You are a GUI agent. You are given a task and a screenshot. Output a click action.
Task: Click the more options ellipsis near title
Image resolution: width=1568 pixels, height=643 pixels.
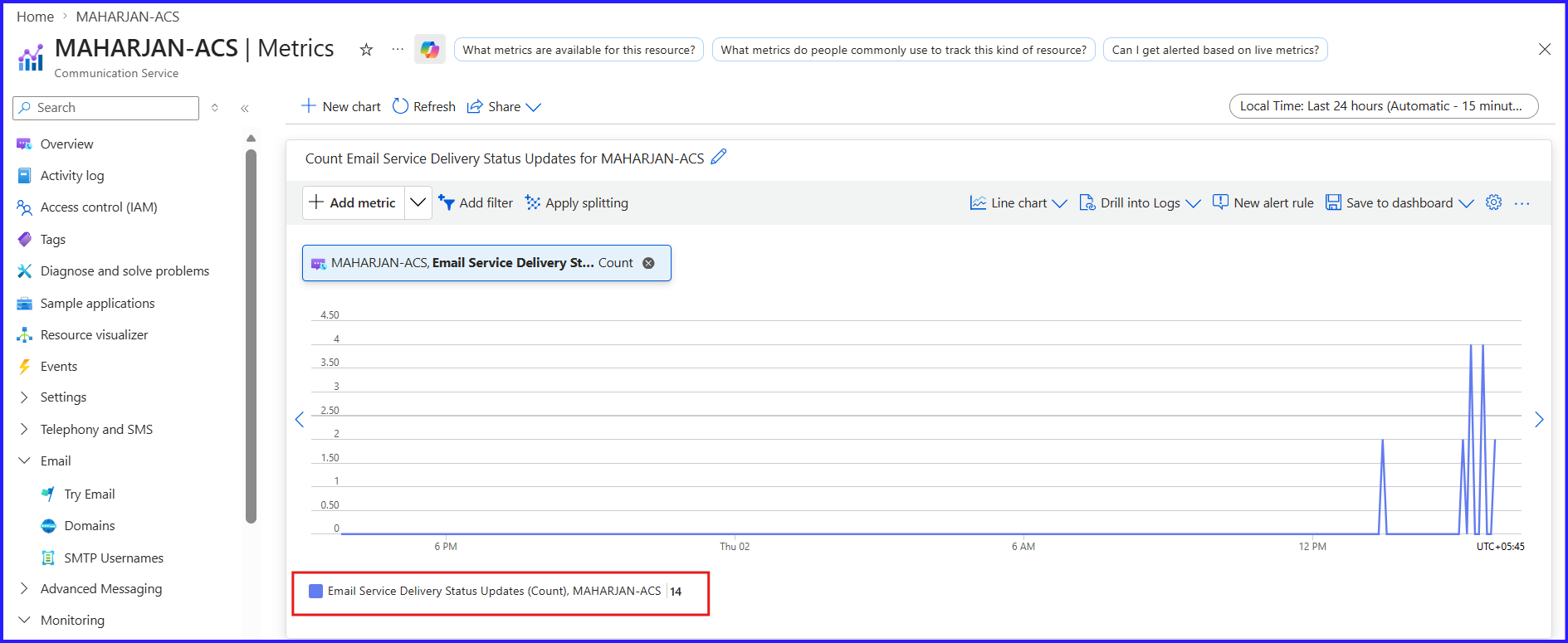click(398, 49)
